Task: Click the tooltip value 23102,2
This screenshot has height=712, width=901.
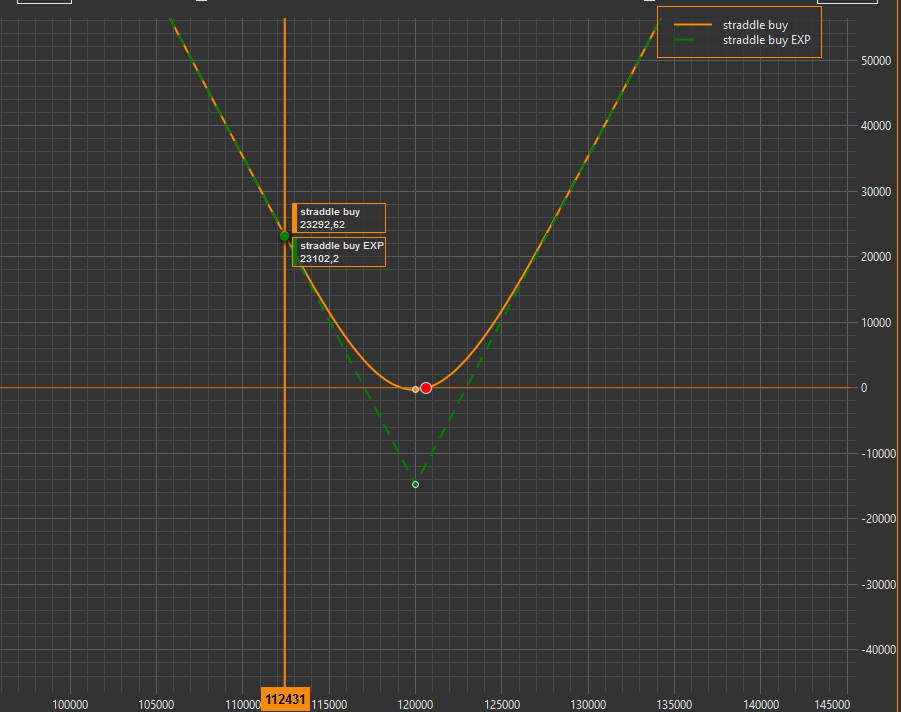Action: point(319,259)
